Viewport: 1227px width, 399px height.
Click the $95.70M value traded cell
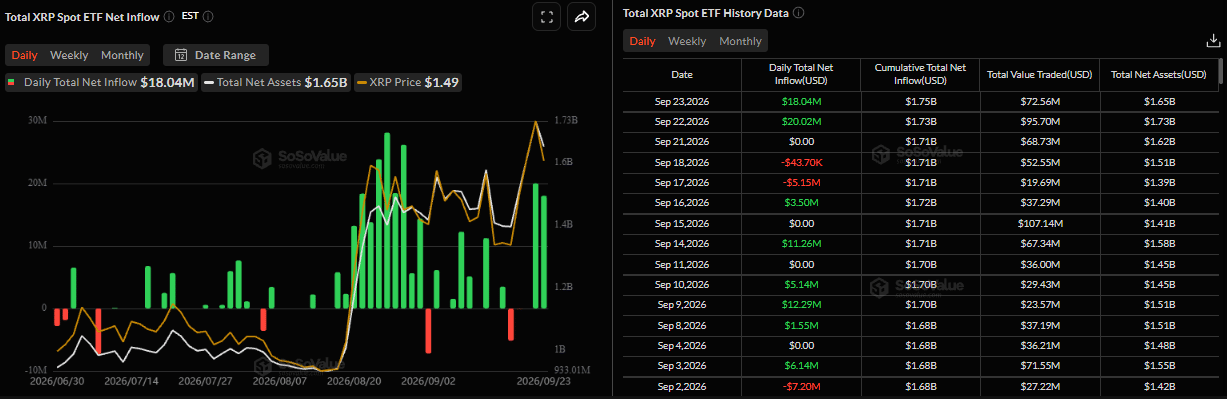tap(1039, 121)
